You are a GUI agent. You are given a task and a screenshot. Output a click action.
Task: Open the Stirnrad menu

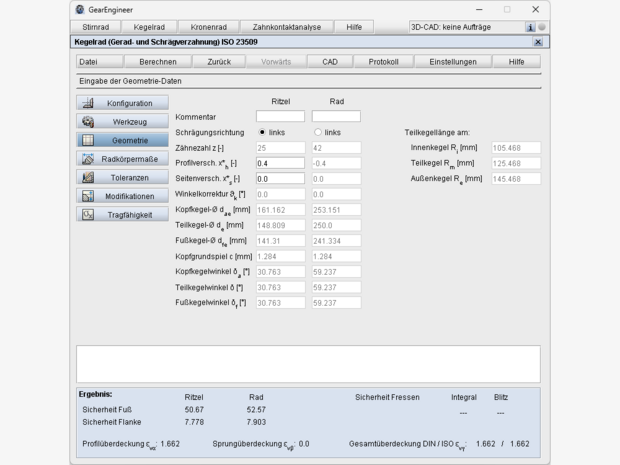(96, 27)
